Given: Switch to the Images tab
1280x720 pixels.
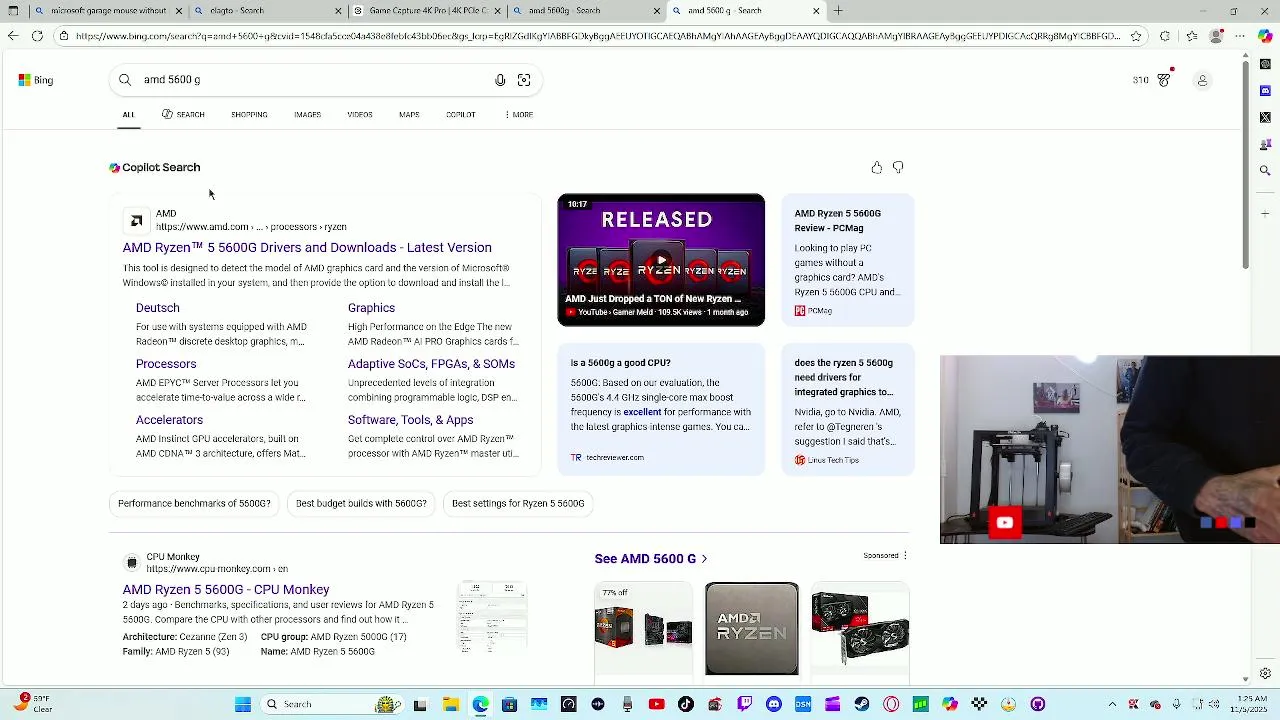Looking at the screenshot, I should click(x=307, y=115).
